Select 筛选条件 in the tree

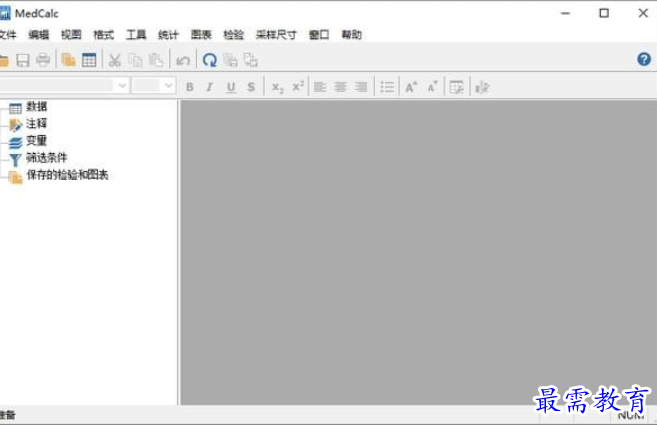(x=47, y=158)
